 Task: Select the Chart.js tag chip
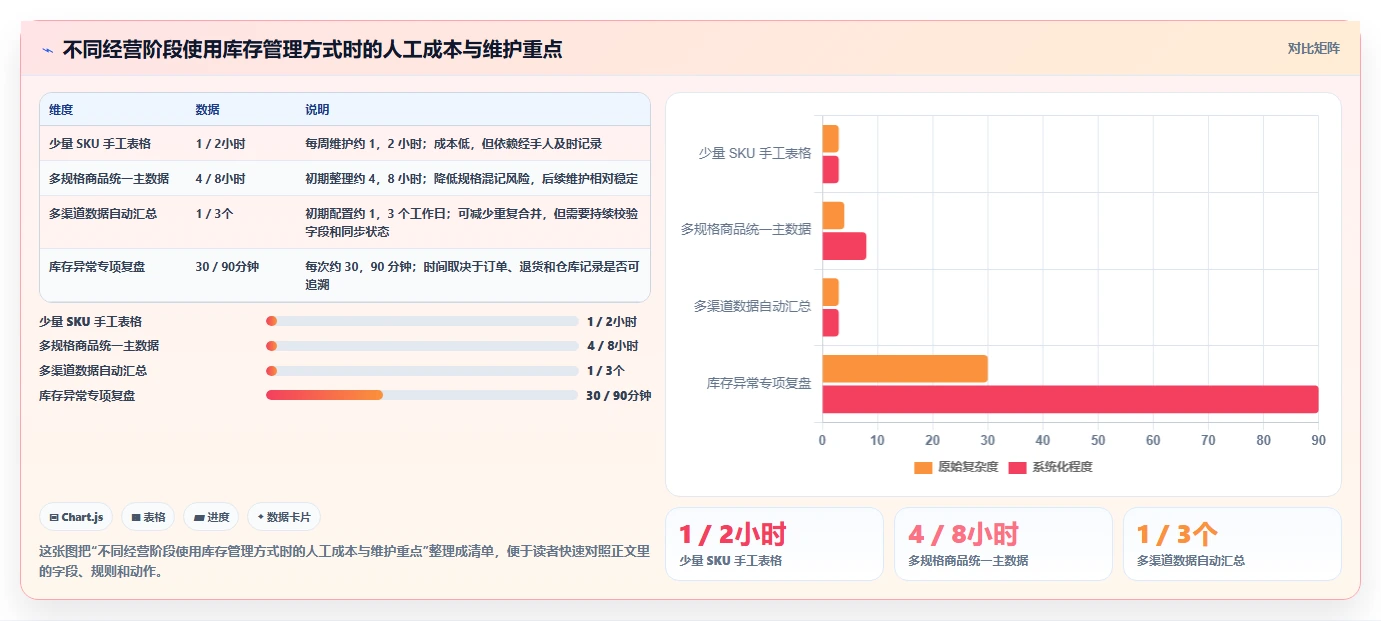point(77,517)
